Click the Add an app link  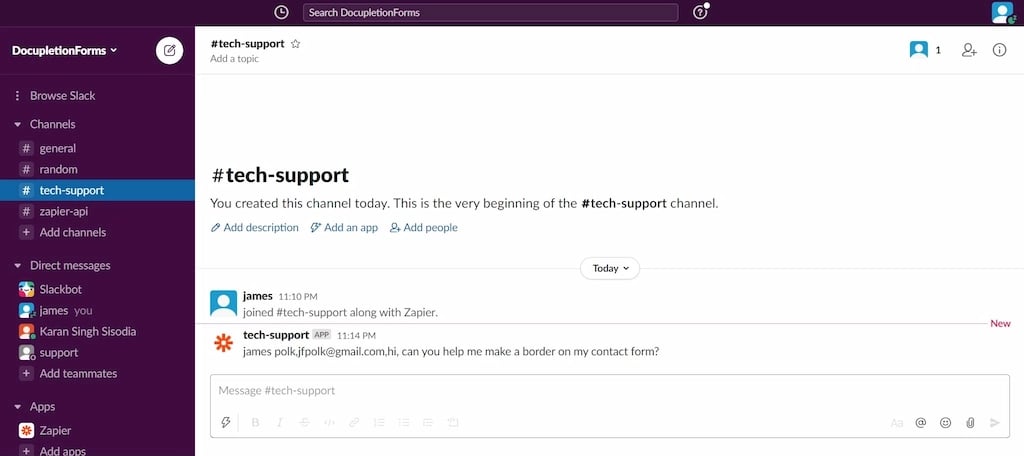coord(344,228)
